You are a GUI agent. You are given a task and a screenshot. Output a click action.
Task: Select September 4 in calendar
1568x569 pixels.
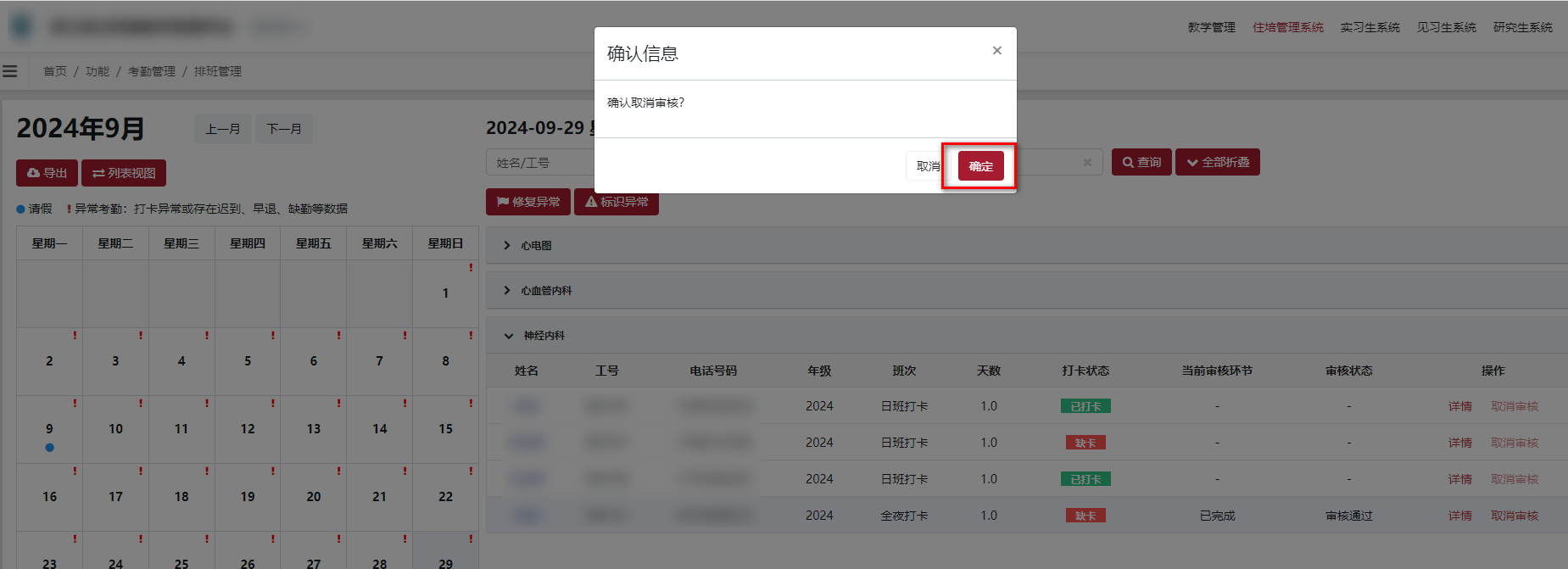coord(181,361)
